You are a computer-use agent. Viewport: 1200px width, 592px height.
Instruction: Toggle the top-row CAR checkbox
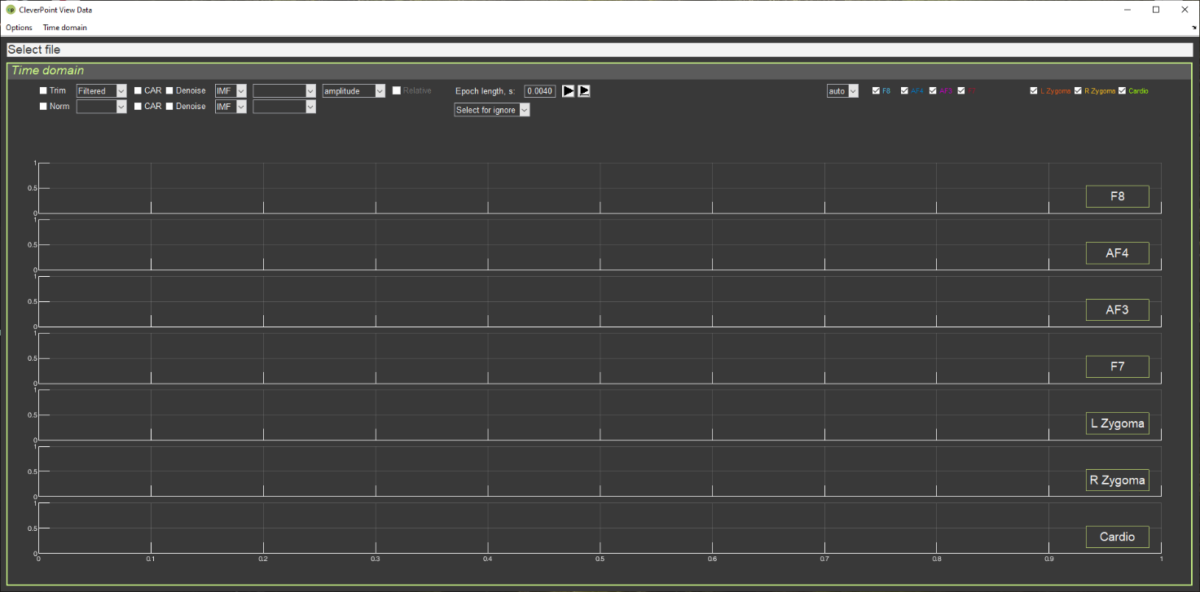(x=138, y=91)
